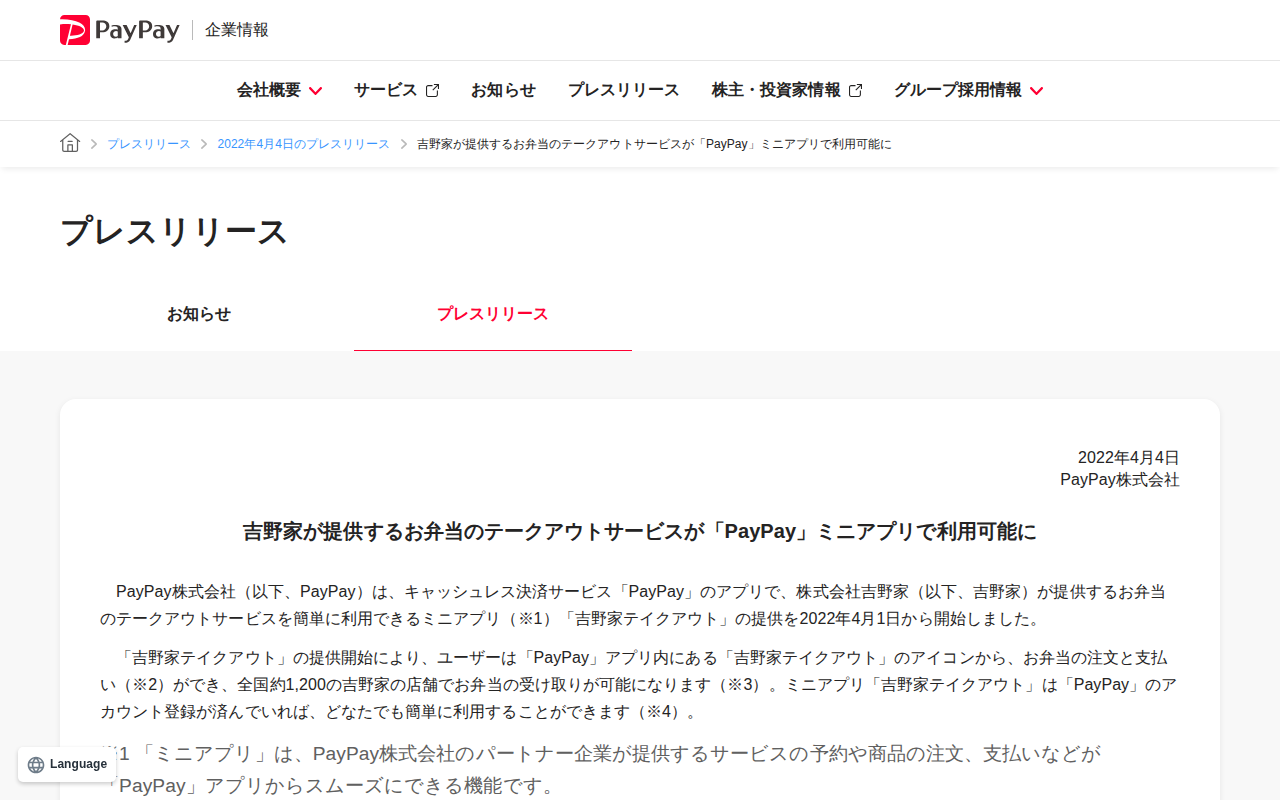
Task: Click PayPay株式会社 under the date
Action: point(1120,480)
